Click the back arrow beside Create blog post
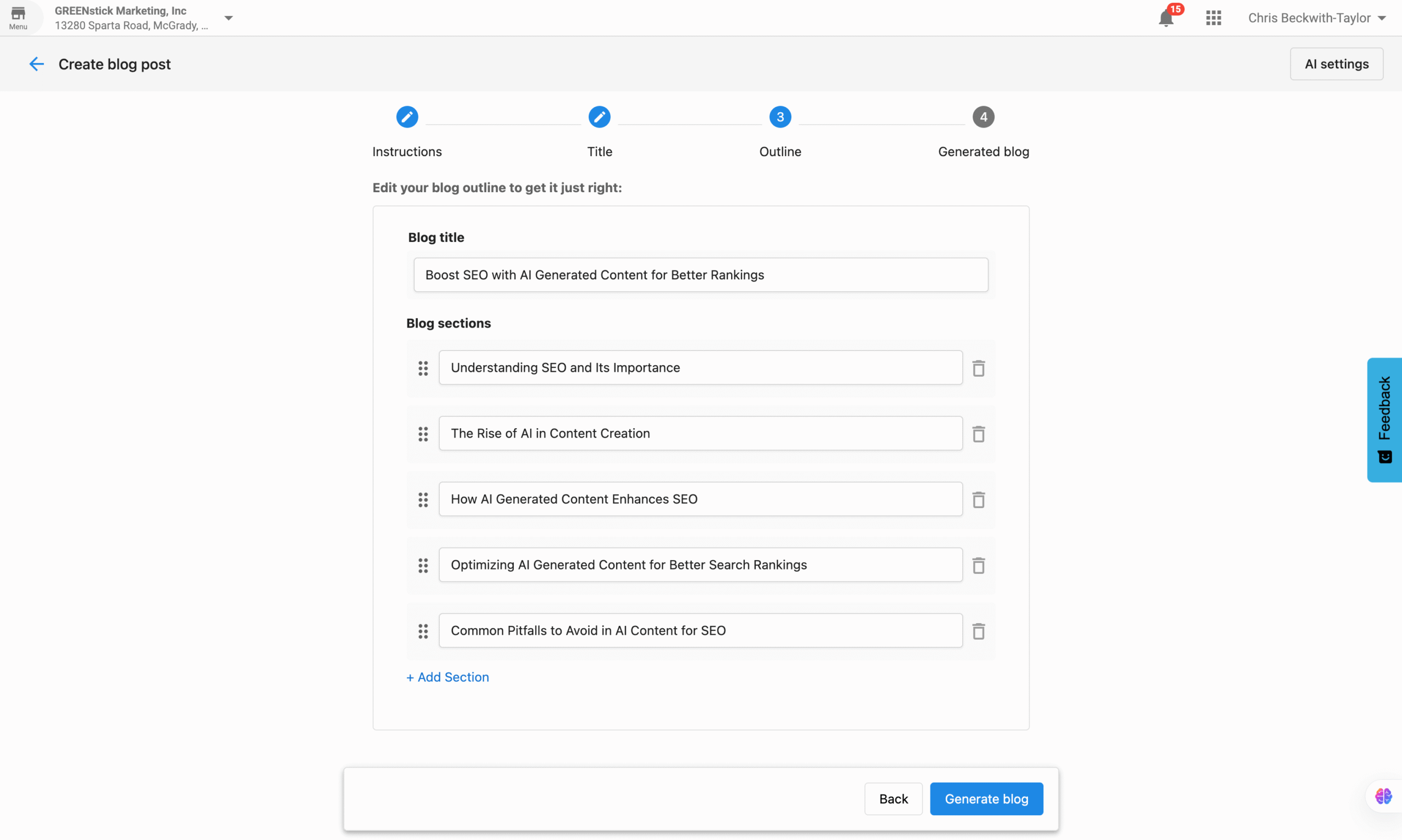Image resolution: width=1402 pixels, height=840 pixels. click(36, 64)
